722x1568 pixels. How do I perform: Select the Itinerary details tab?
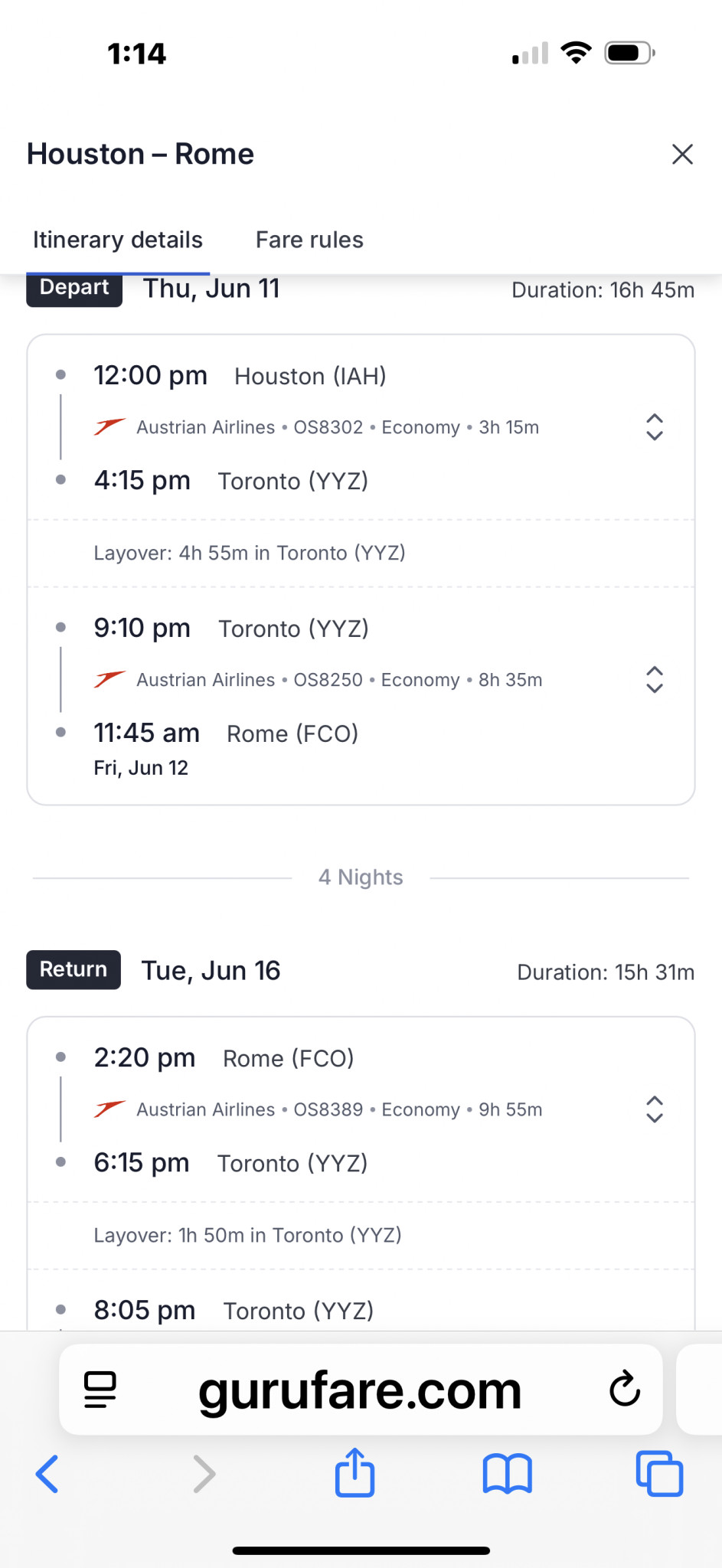(118, 240)
